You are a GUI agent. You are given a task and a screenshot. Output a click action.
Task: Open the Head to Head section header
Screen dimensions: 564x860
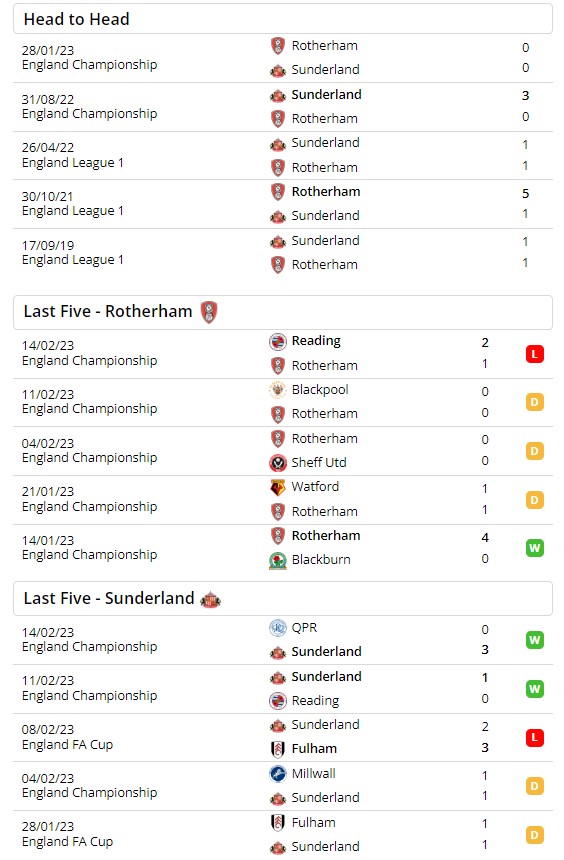[283, 19]
